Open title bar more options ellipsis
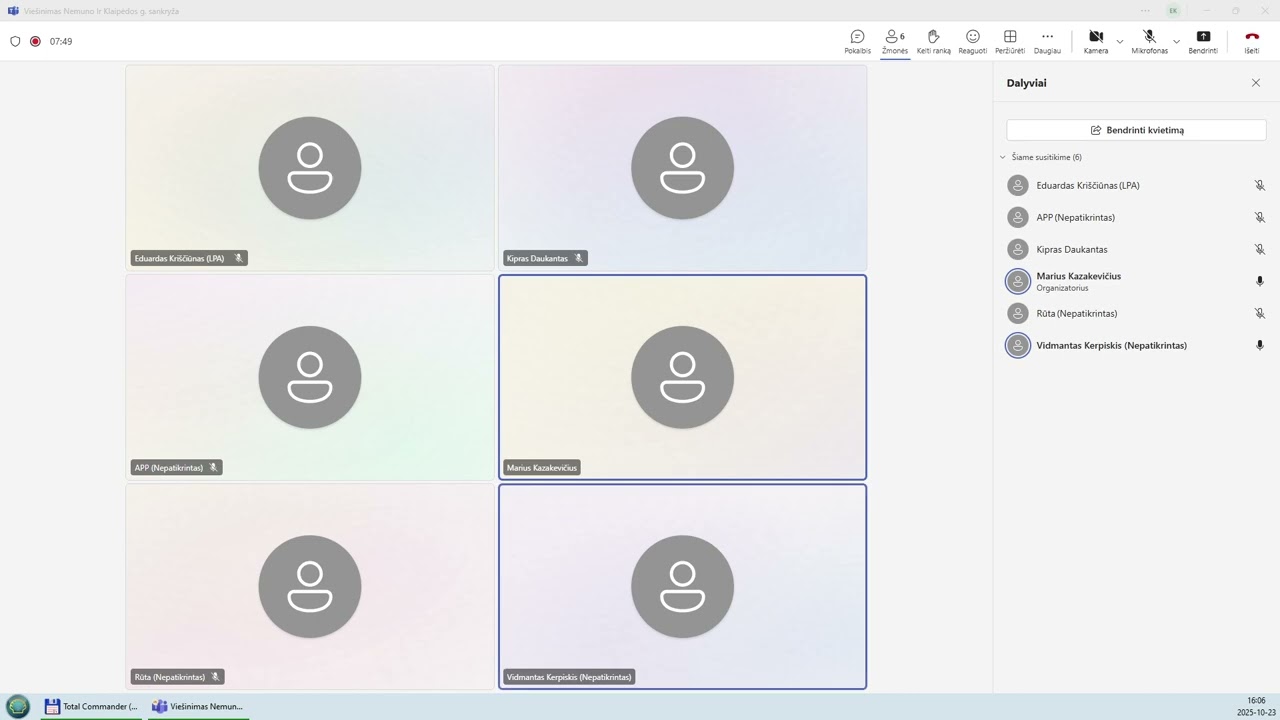Viewport: 1280px width, 720px height. [x=1145, y=11]
